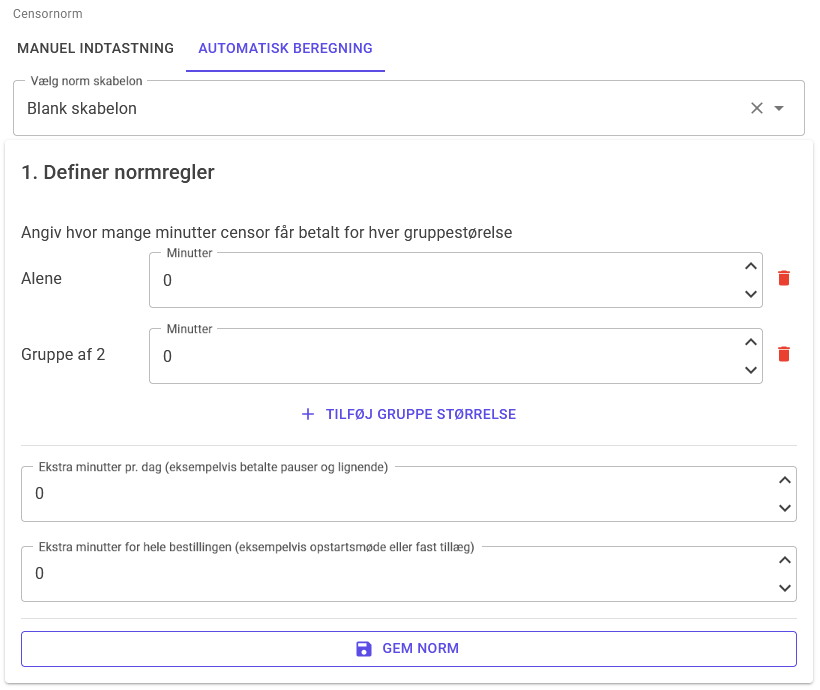Delete the Gruppe af 2 row

(784, 354)
